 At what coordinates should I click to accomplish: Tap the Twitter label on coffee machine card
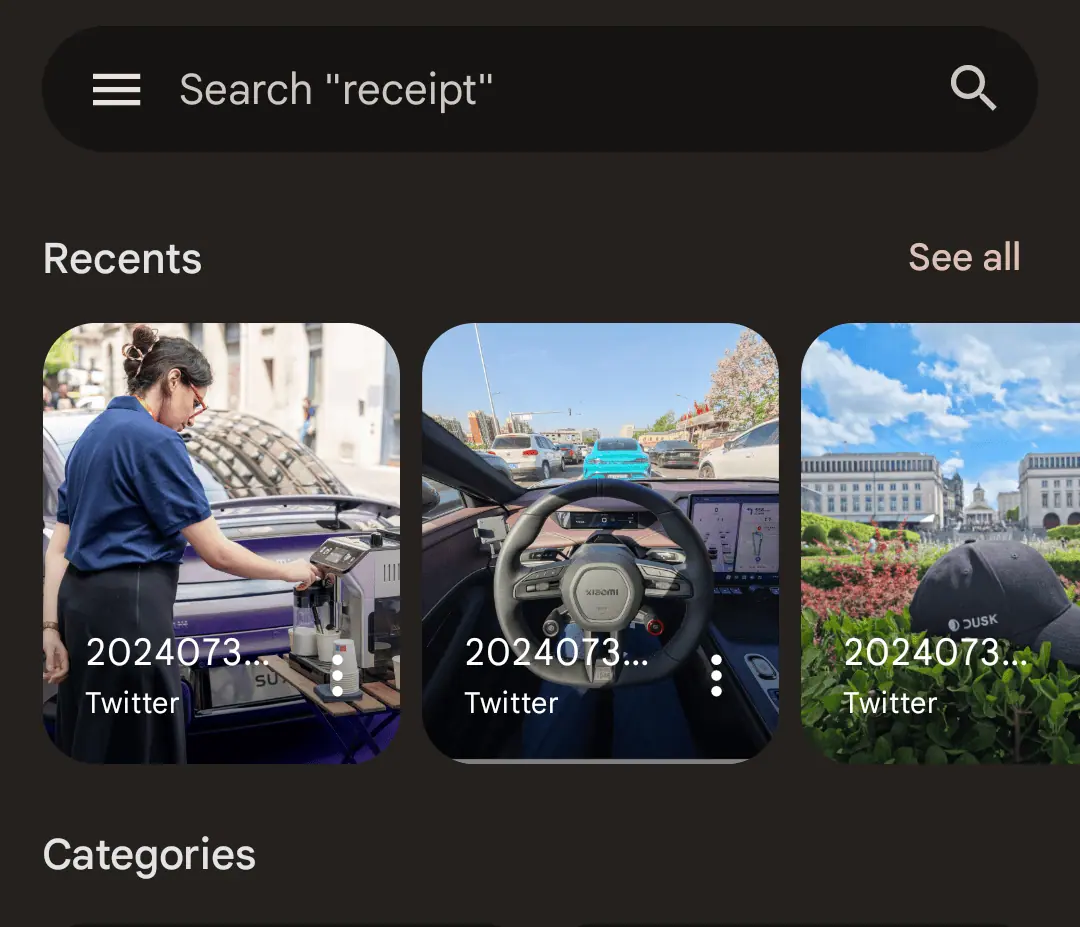click(132, 703)
